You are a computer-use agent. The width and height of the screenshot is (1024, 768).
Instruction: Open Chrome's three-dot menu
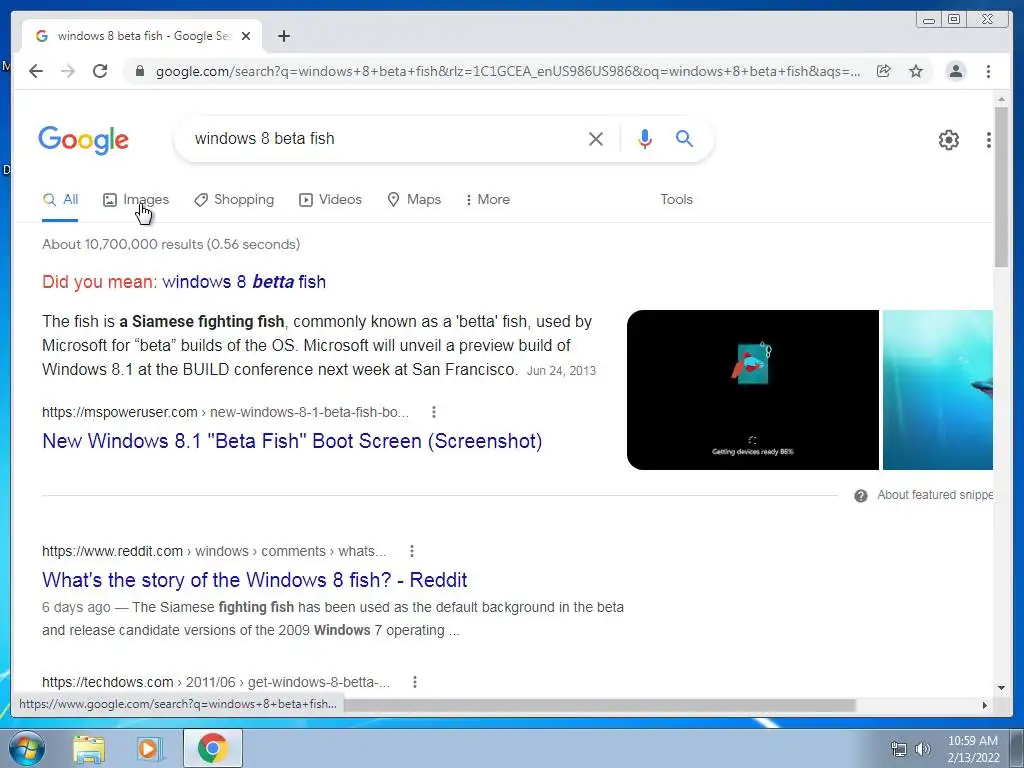click(x=988, y=71)
